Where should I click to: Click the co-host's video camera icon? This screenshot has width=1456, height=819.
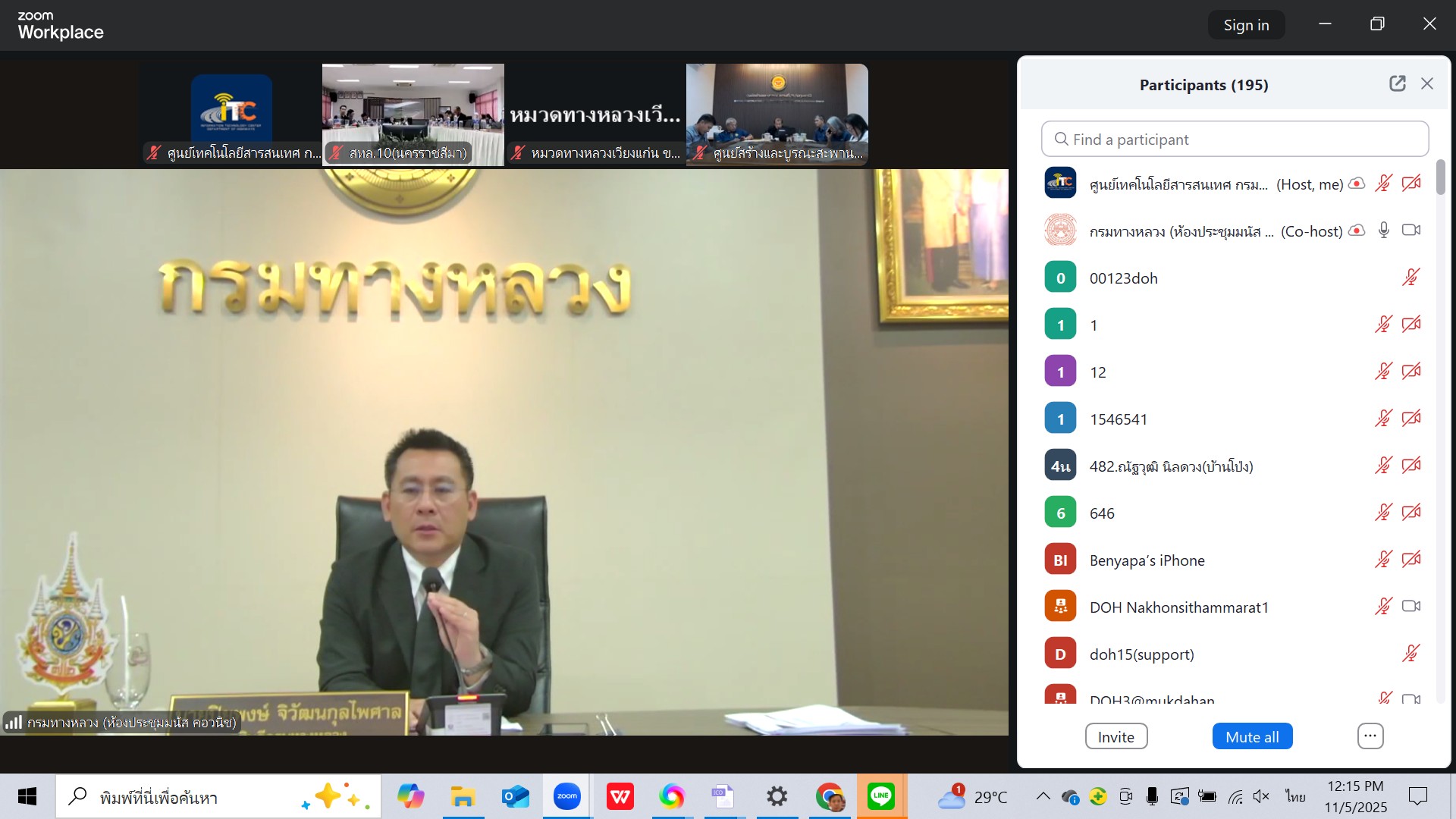(x=1411, y=231)
